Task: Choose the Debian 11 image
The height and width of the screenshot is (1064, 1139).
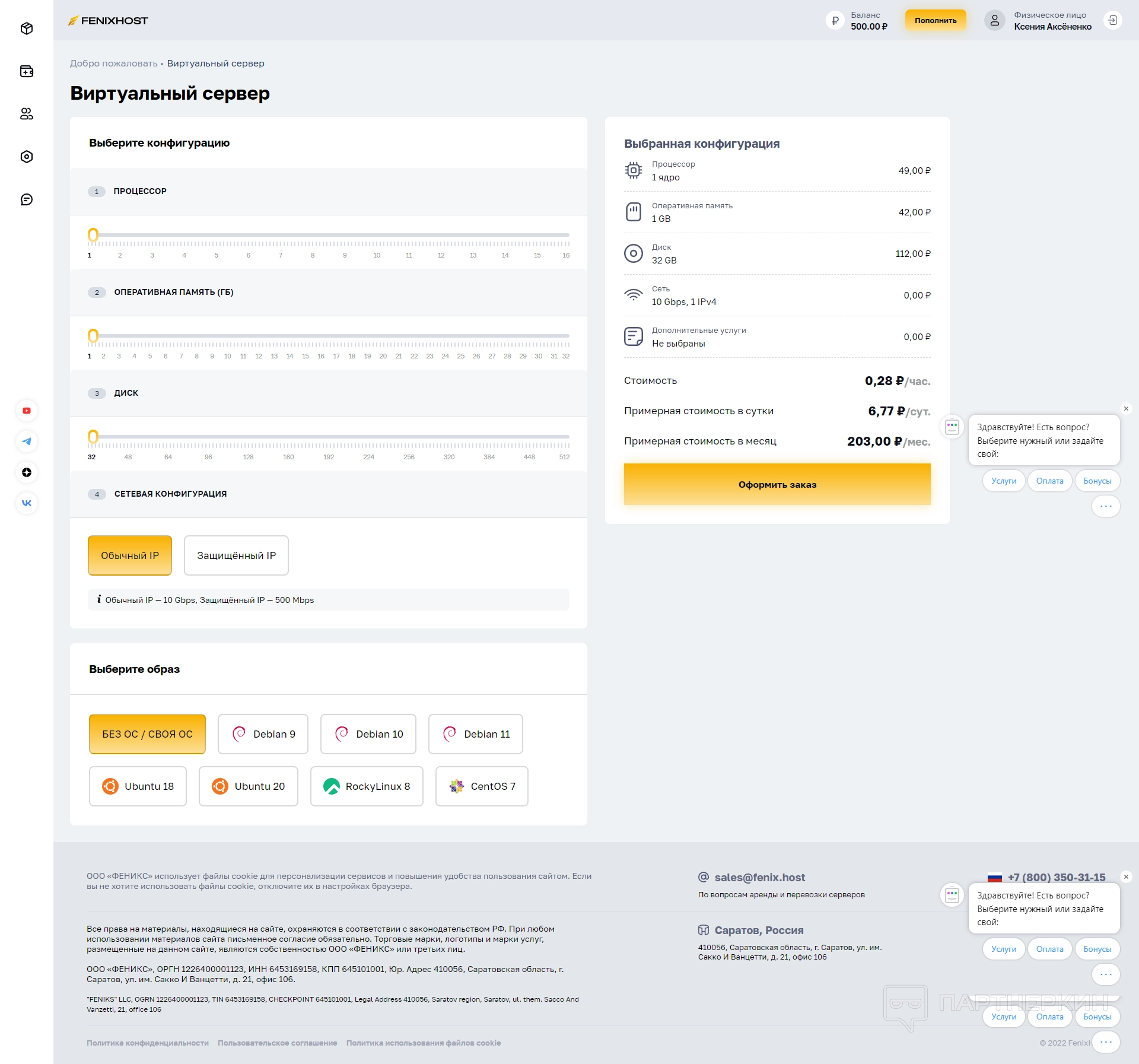Action: pos(476,734)
